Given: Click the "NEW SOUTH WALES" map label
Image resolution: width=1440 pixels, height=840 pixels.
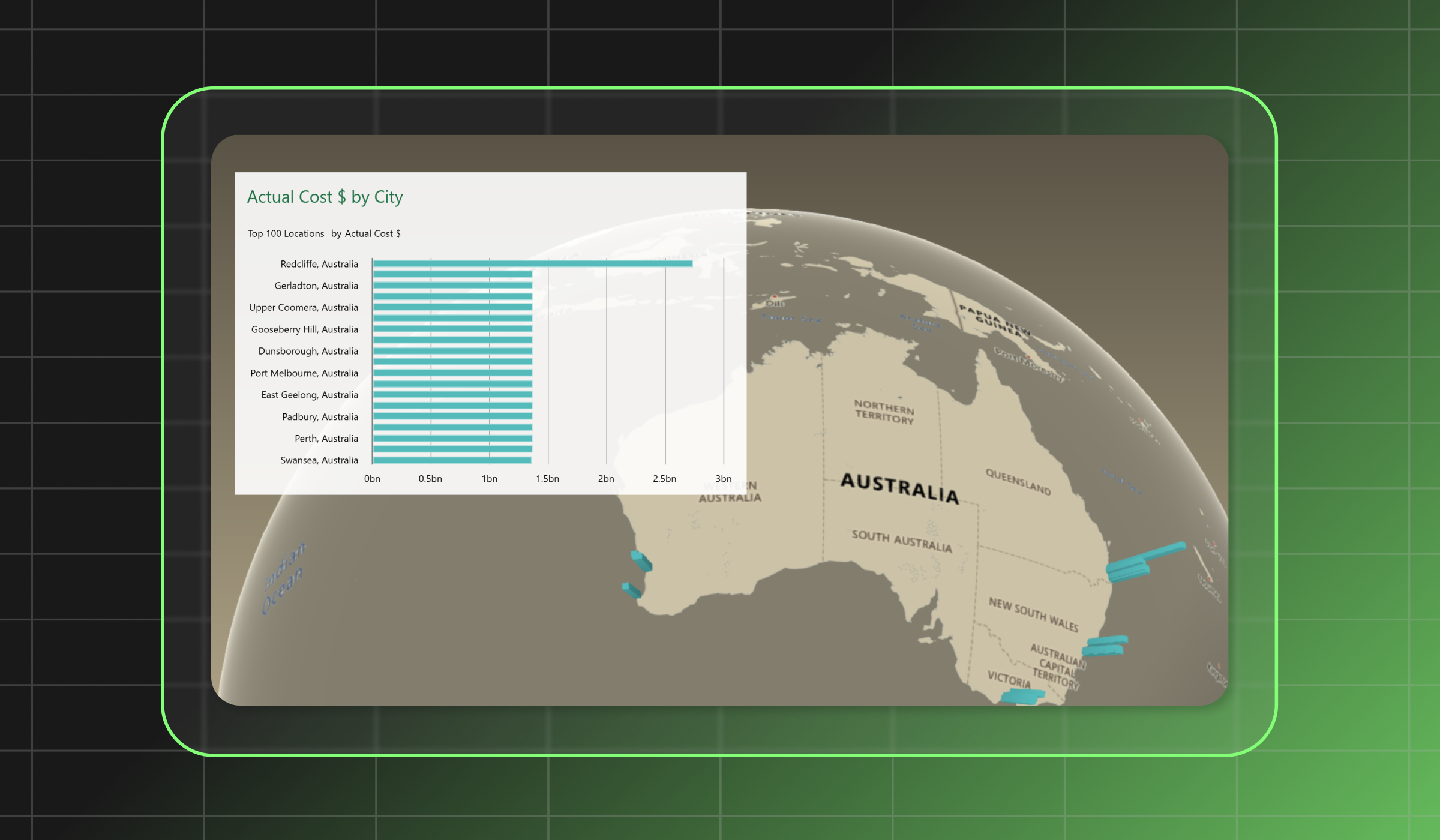Looking at the screenshot, I should click(1034, 614).
